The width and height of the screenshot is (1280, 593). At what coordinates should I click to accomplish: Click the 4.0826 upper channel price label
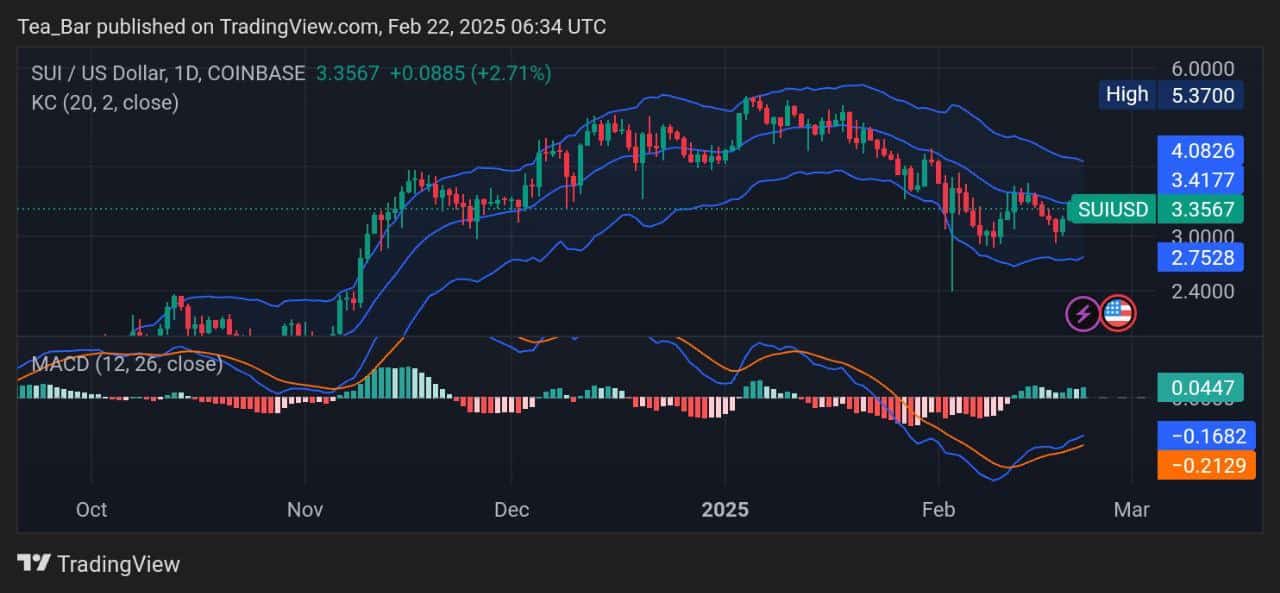click(1200, 152)
